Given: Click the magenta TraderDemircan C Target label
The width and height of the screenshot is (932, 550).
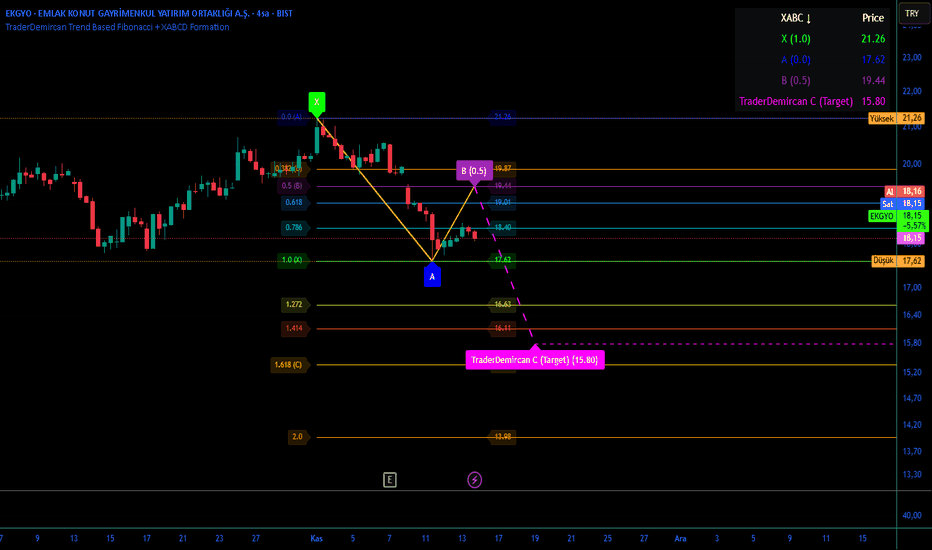Looking at the screenshot, I should (536, 360).
